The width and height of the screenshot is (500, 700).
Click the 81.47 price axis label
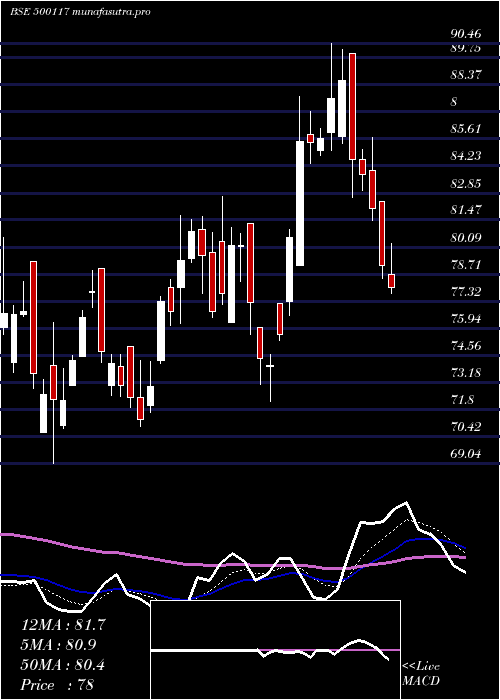tap(466, 210)
